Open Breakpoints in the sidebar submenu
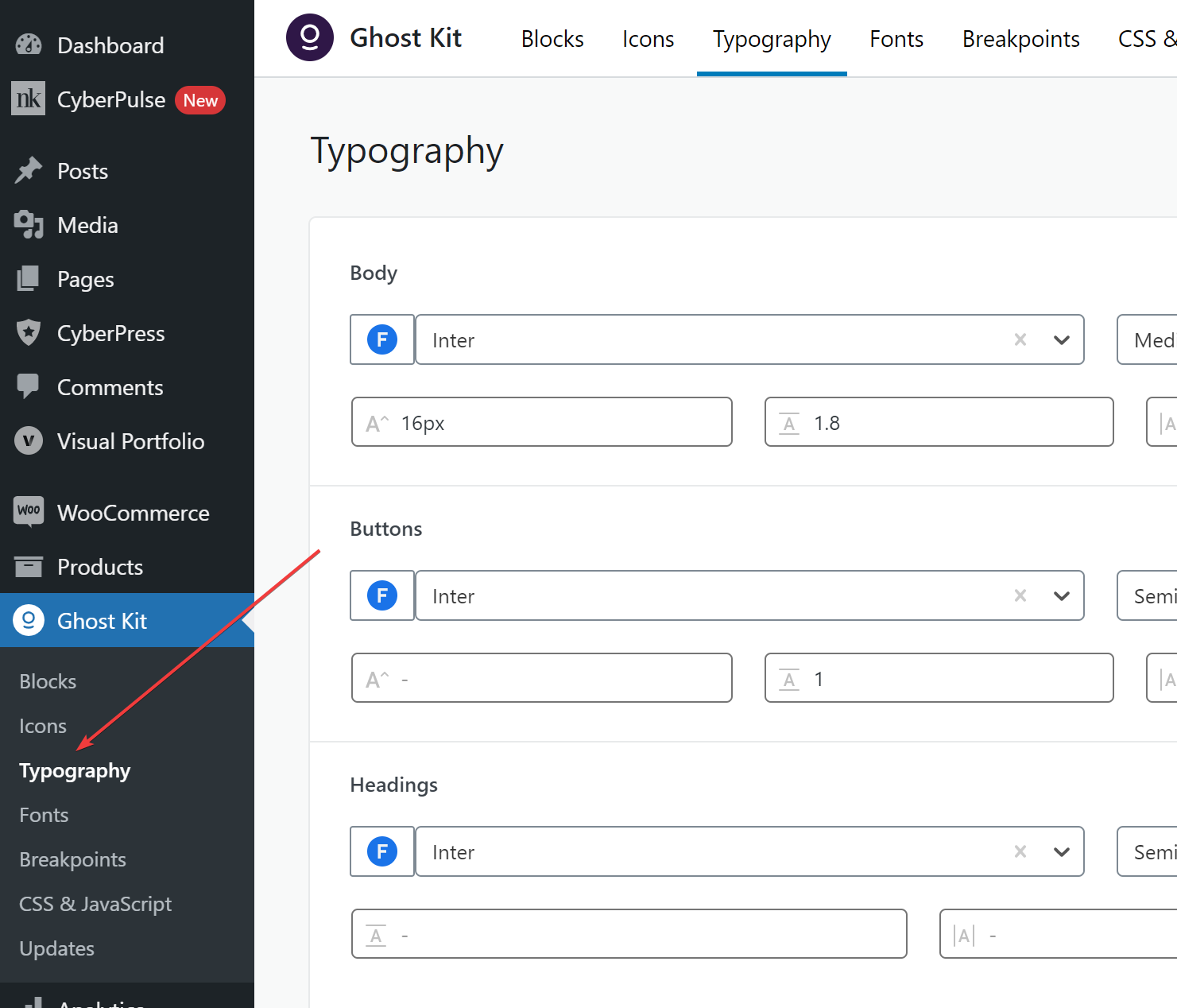 pyautogui.click(x=72, y=859)
